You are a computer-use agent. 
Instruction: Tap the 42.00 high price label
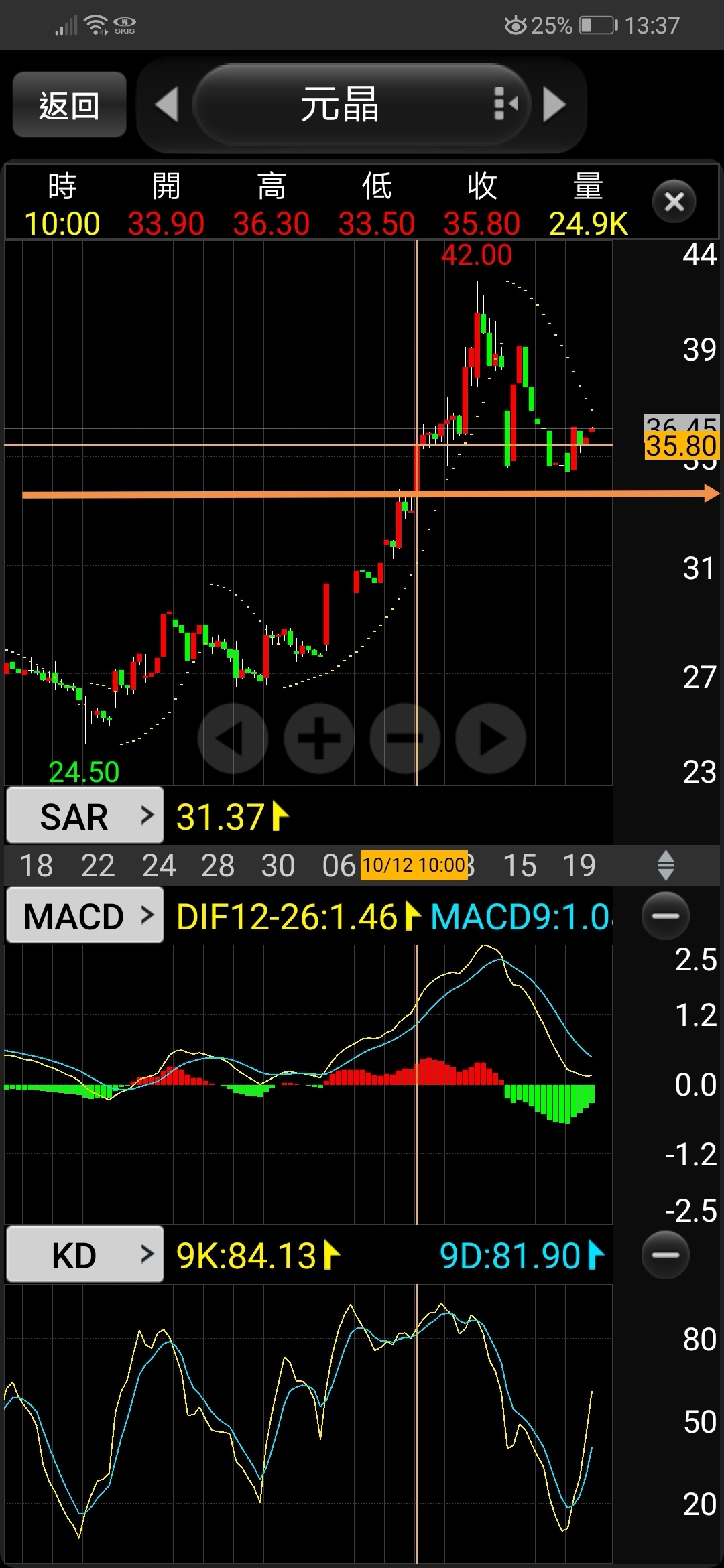[x=477, y=255]
